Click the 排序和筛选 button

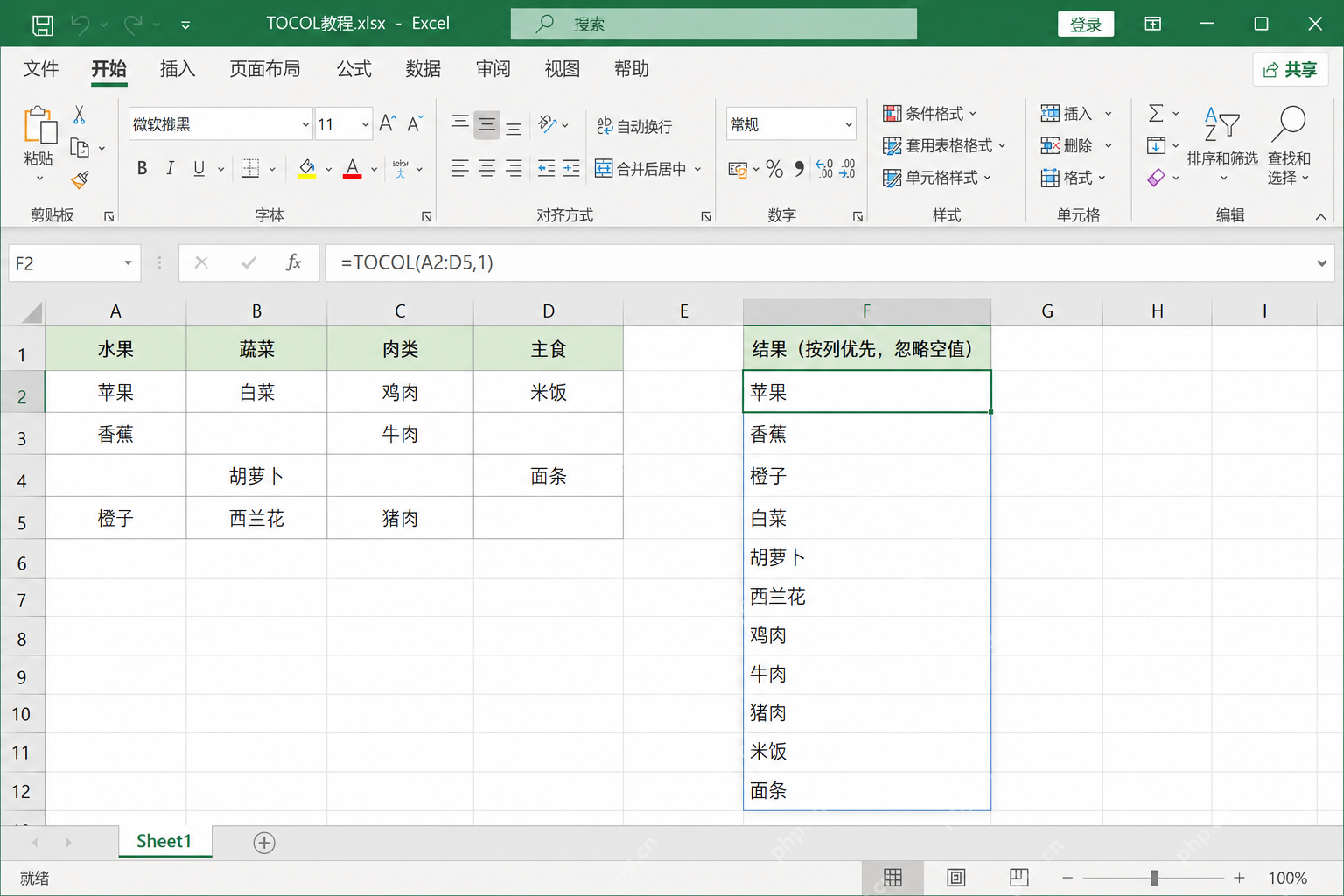coord(1222,144)
